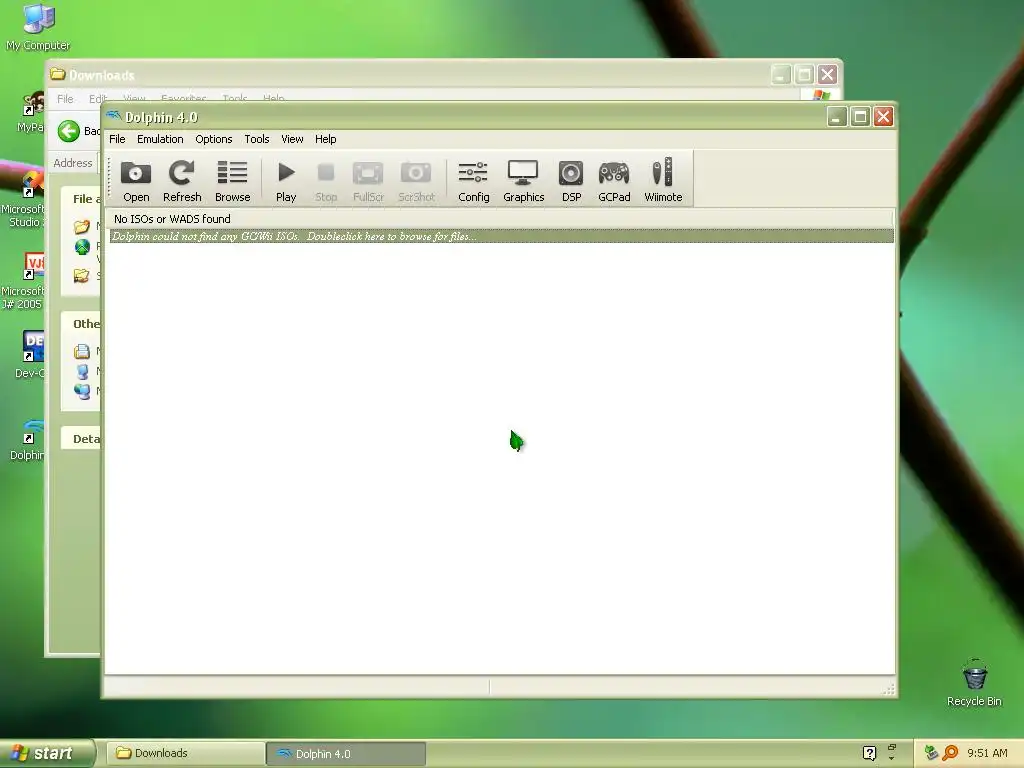This screenshot has width=1024, height=768.
Task: Click the 'No ISOs or WADS found' header
Action: (x=500, y=219)
